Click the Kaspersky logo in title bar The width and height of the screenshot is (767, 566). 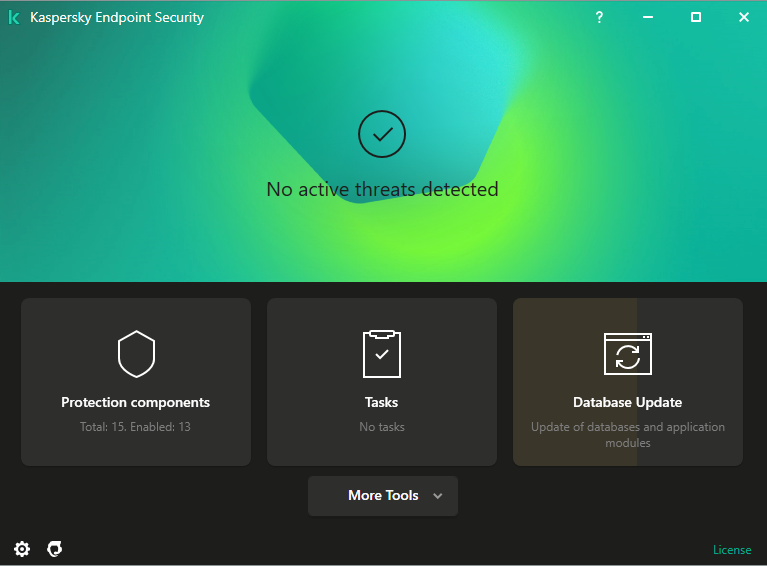(14, 17)
